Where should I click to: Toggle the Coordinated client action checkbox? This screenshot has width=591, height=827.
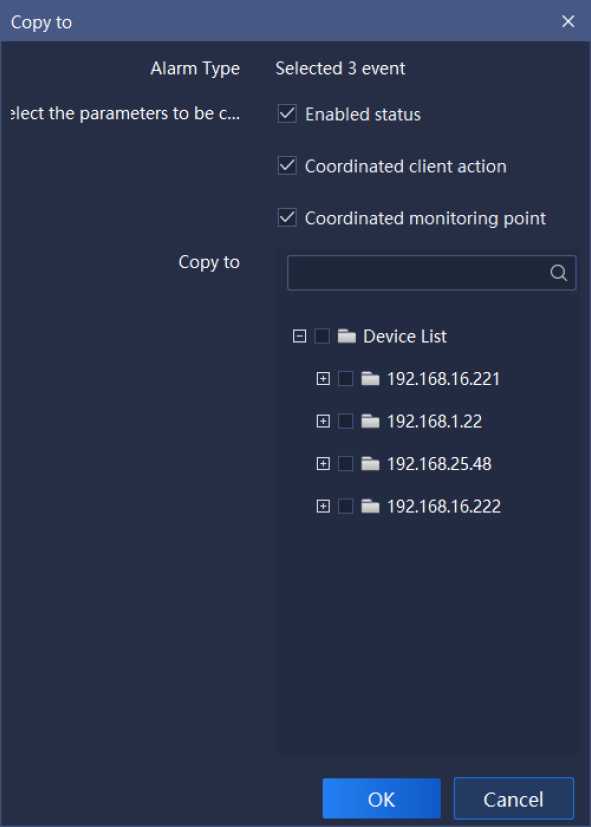click(287, 166)
